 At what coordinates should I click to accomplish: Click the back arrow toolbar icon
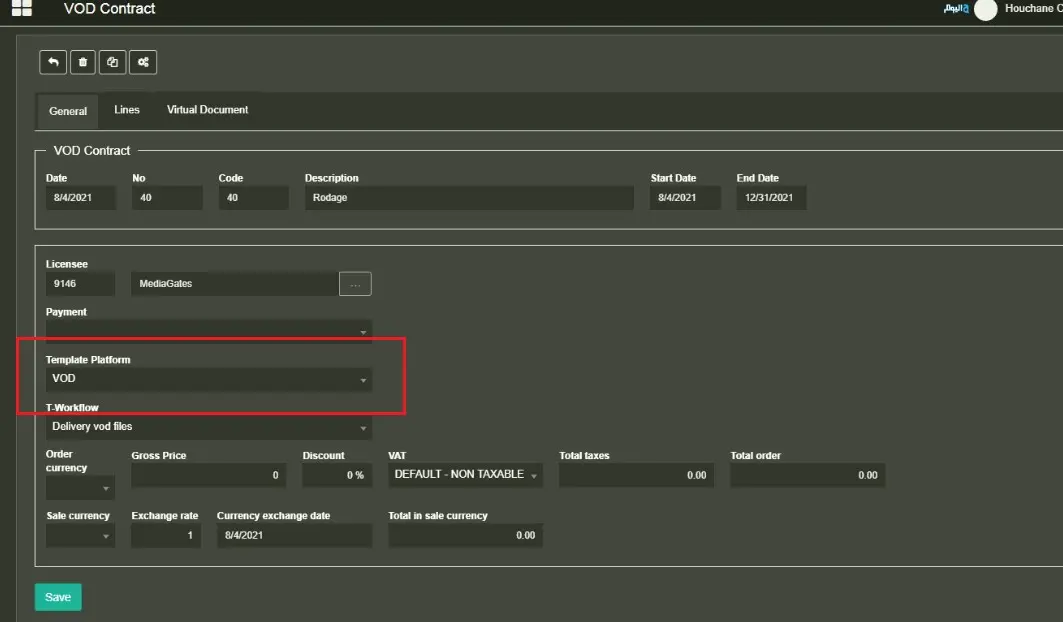coord(53,62)
